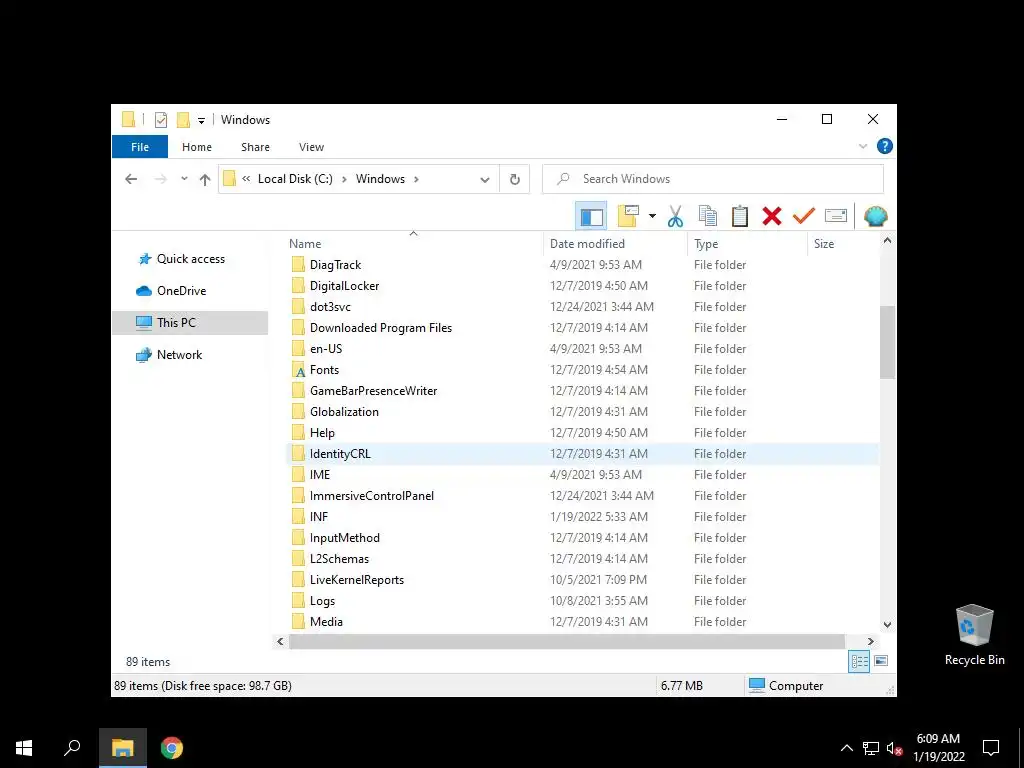Expand hidden breadcrumb path chevrons

pos(246,179)
